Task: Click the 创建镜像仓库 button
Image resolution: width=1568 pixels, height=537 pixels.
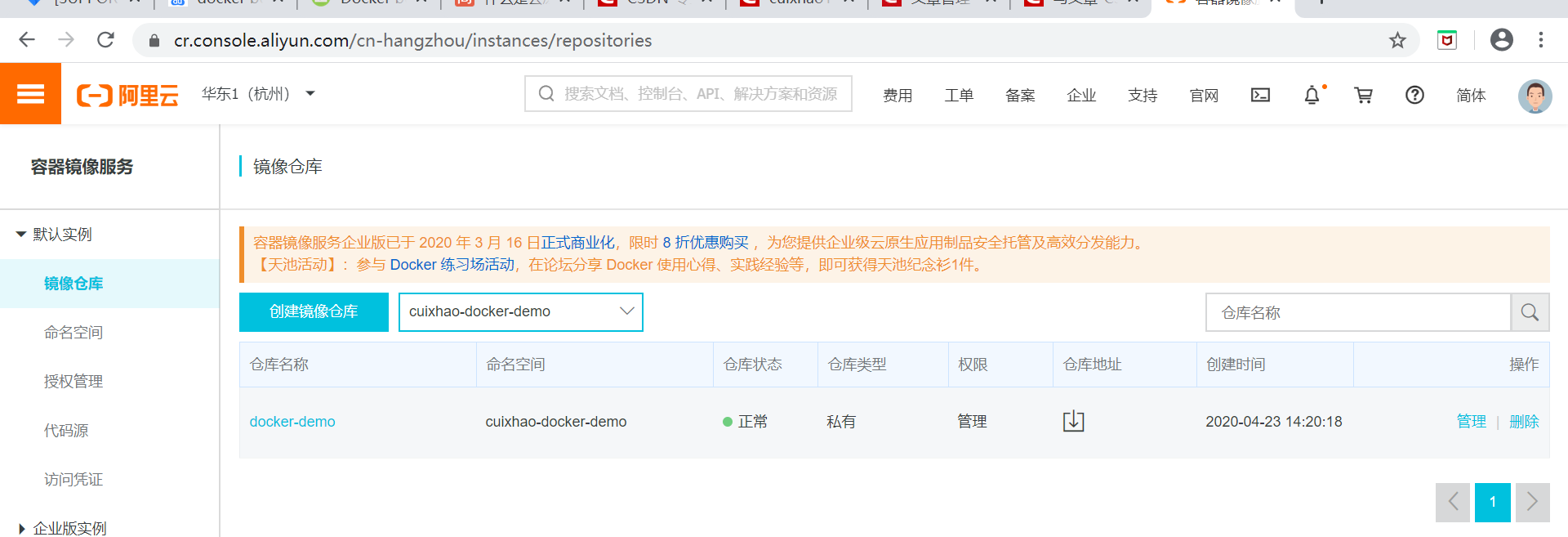Action: [314, 312]
